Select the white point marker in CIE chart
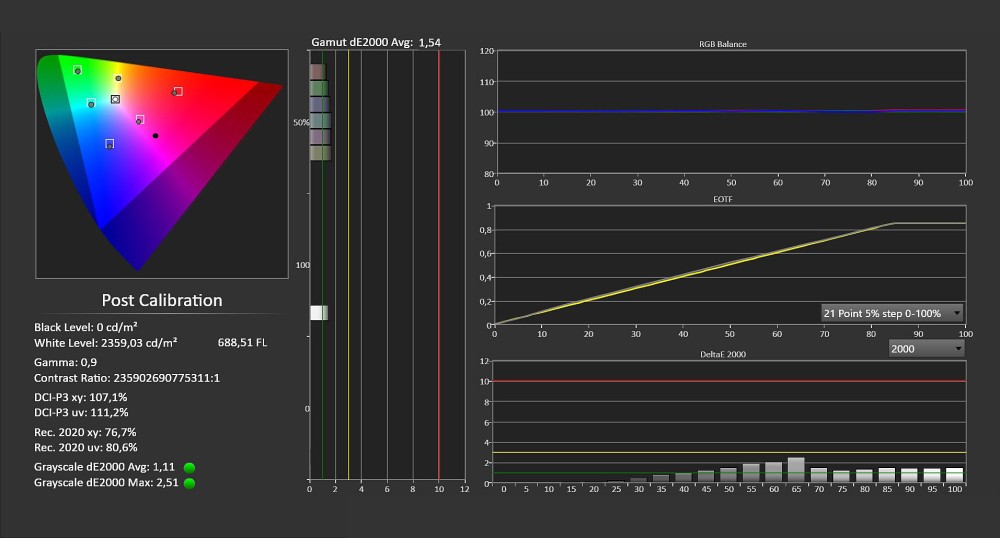This screenshot has width=1000, height=538. pos(116,99)
